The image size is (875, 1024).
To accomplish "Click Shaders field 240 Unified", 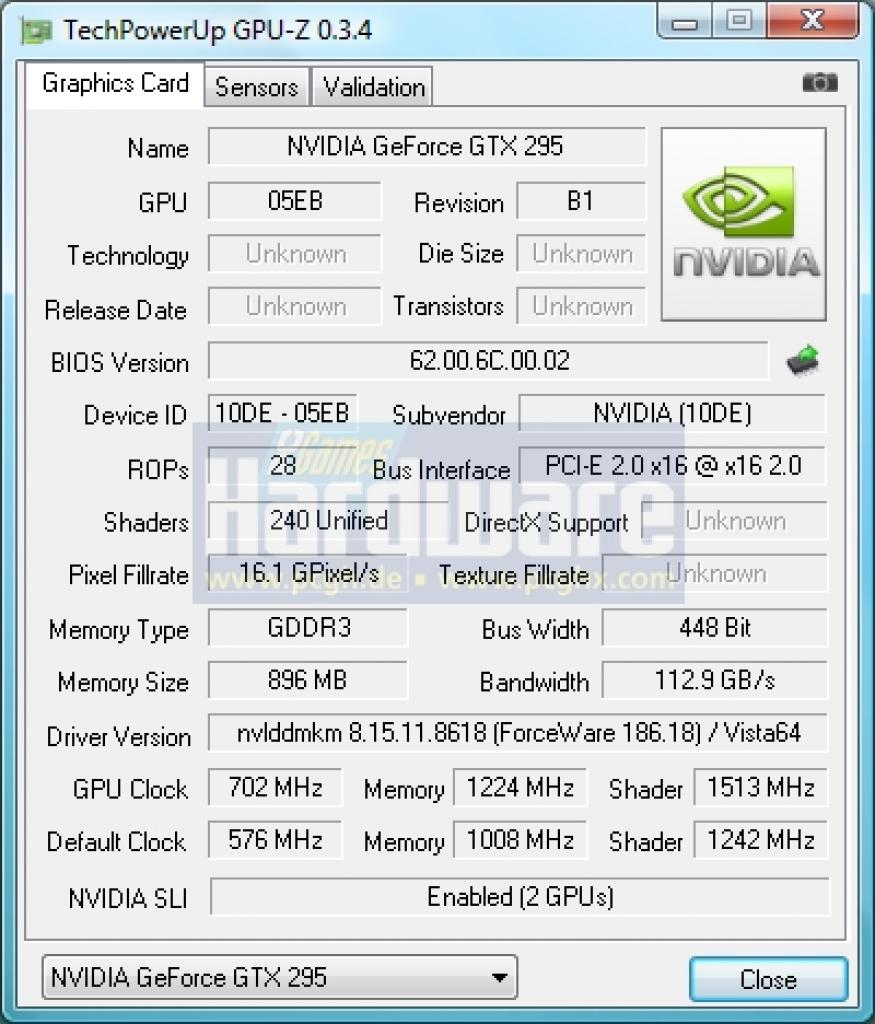I will [x=328, y=520].
